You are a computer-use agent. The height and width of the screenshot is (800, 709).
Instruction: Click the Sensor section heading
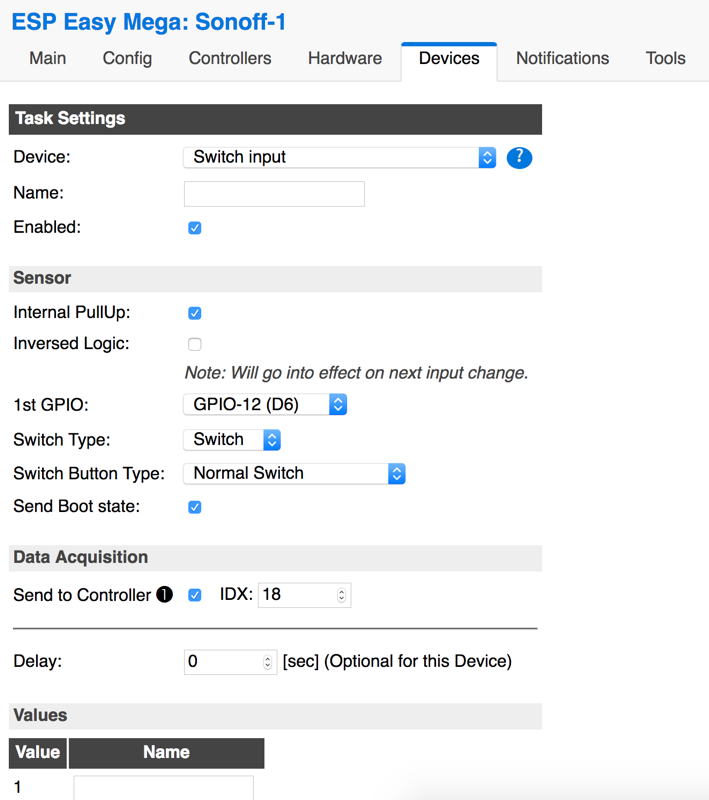[x=275, y=279]
